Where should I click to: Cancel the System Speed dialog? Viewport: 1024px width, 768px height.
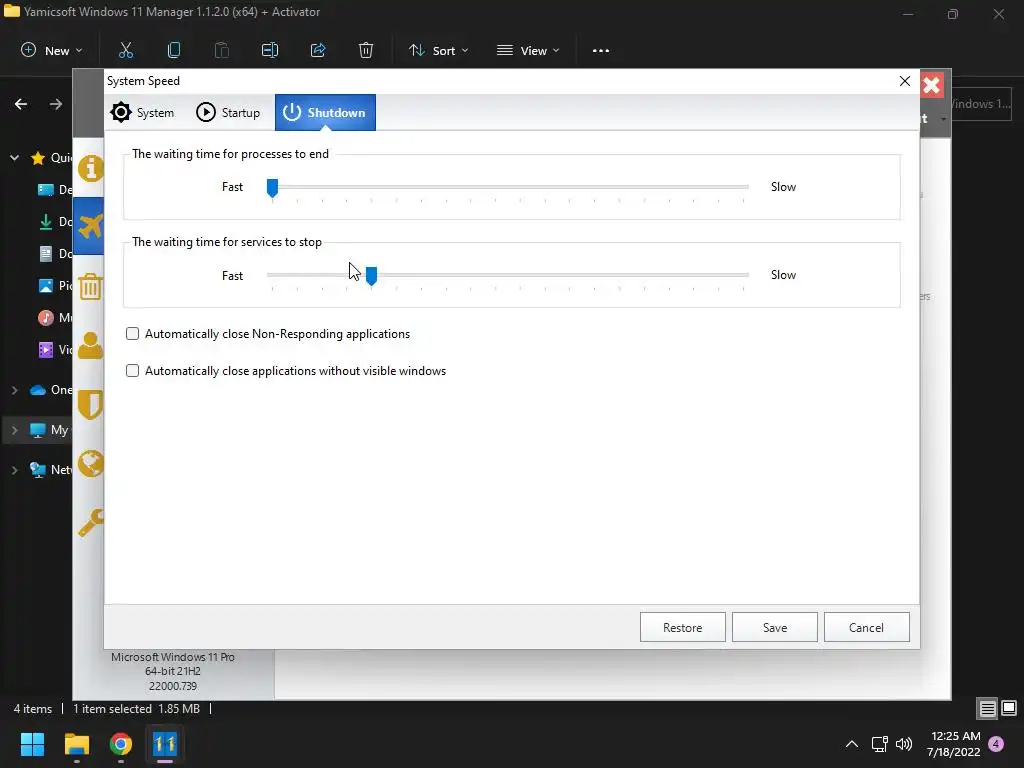point(867,627)
